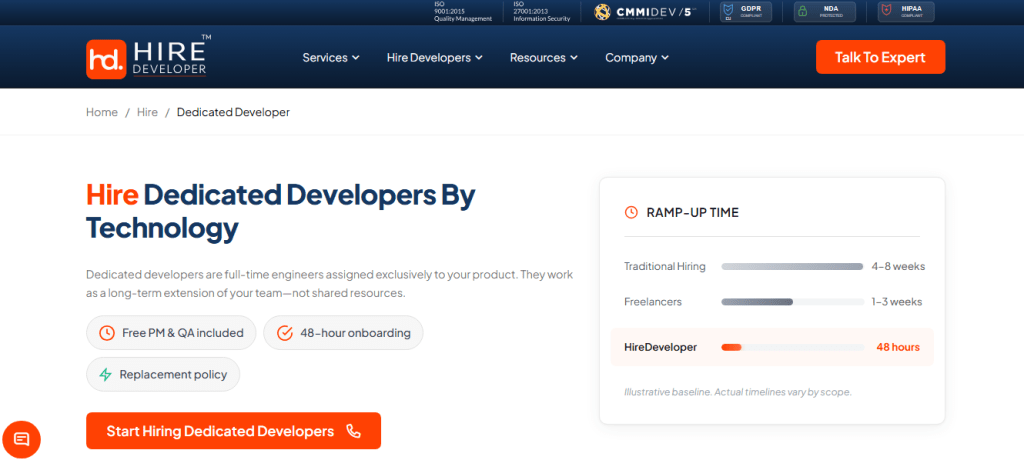Click the phone icon on Start Hiring button

(x=353, y=431)
